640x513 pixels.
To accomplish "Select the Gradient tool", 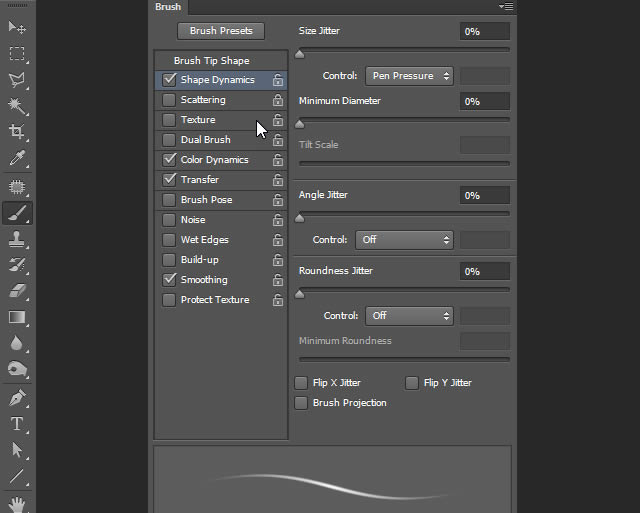I will (17, 317).
